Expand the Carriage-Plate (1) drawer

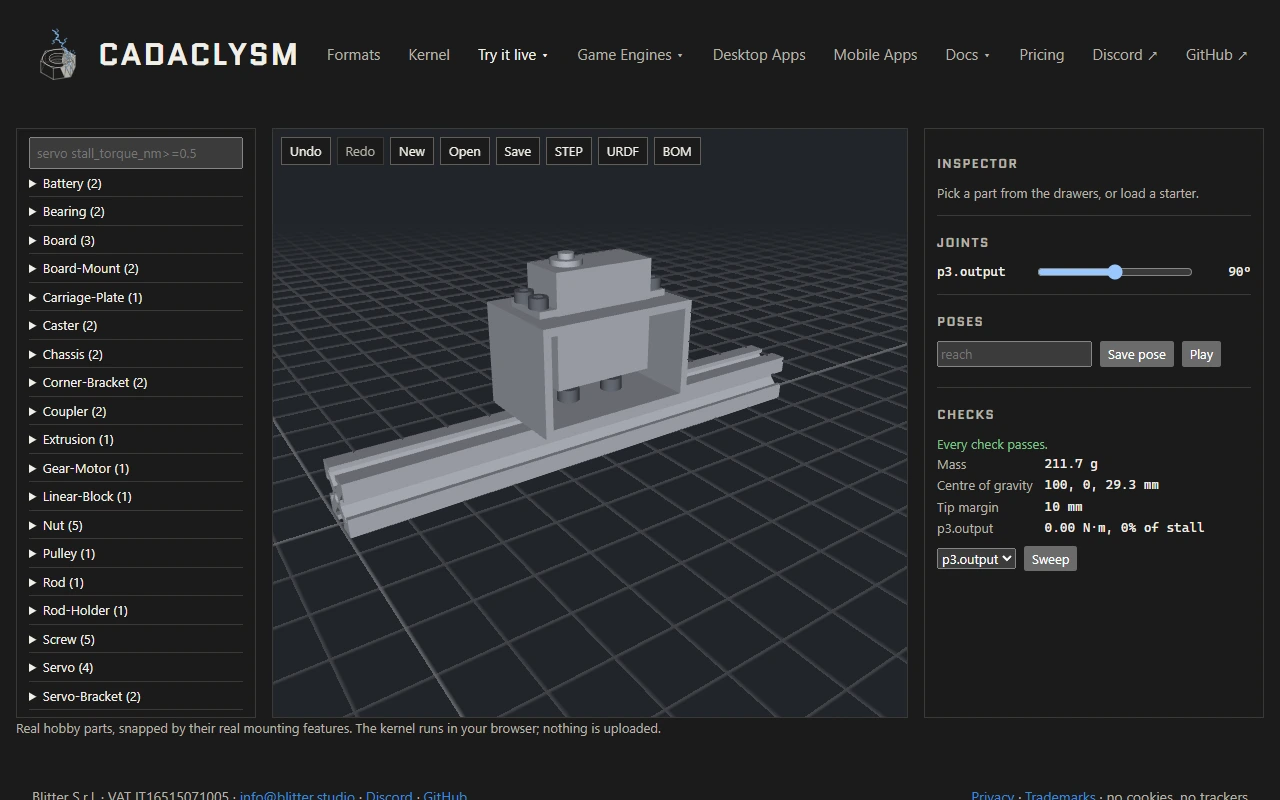click(x=136, y=298)
